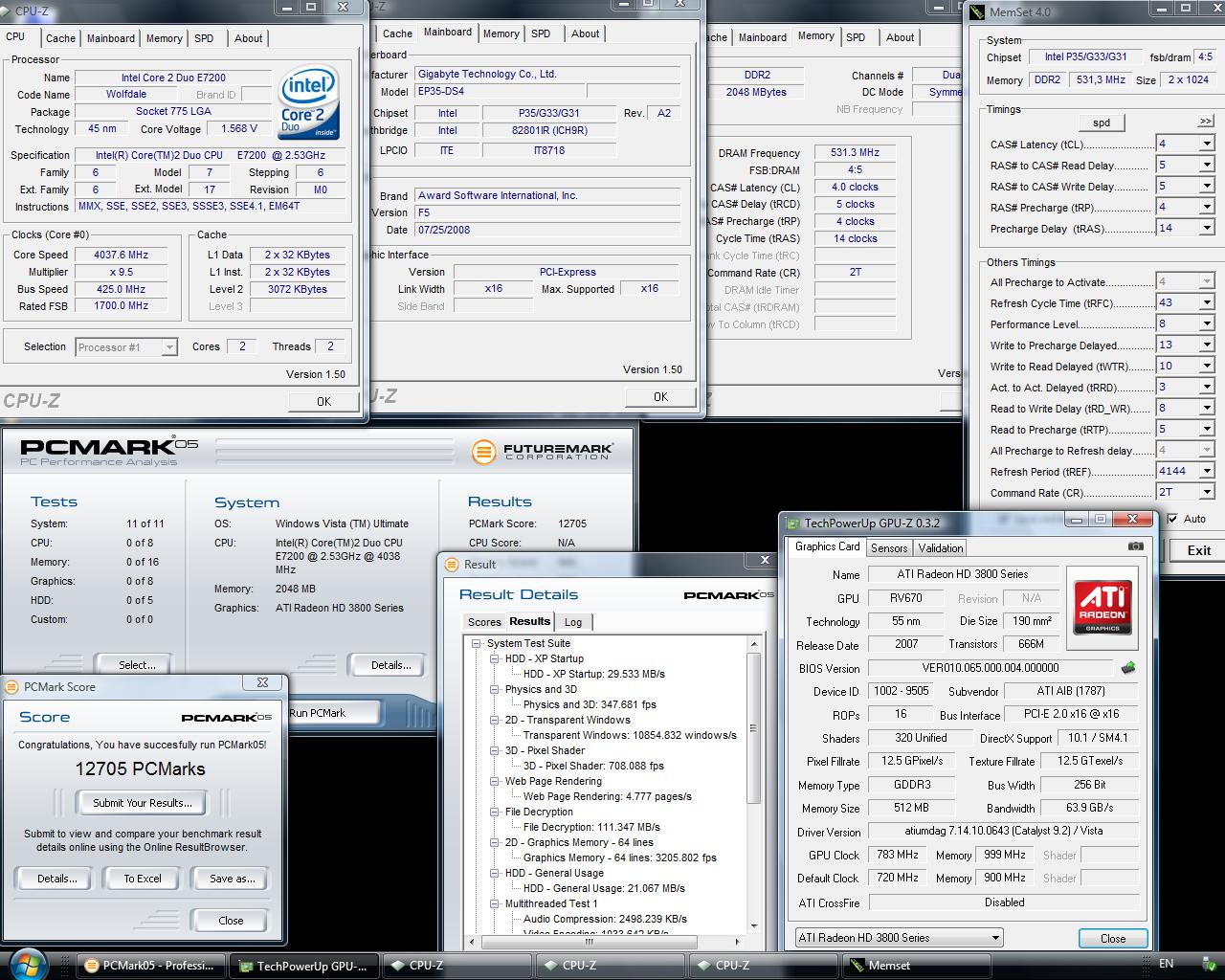
Task: Open the Refresh Cycle Time (tRFC) dropdown
Action: [1206, 303]
